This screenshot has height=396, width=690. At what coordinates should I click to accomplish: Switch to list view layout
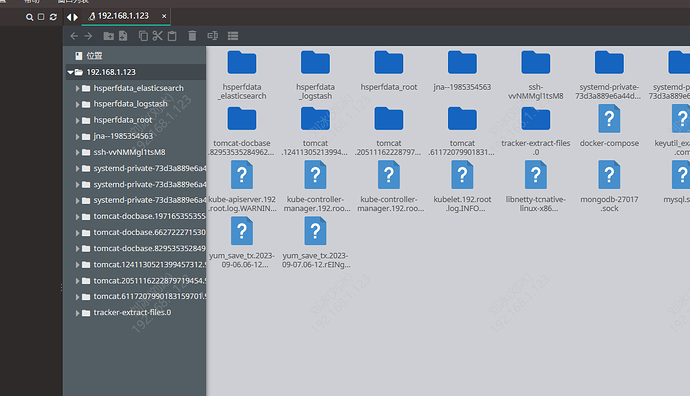(233, 36)
